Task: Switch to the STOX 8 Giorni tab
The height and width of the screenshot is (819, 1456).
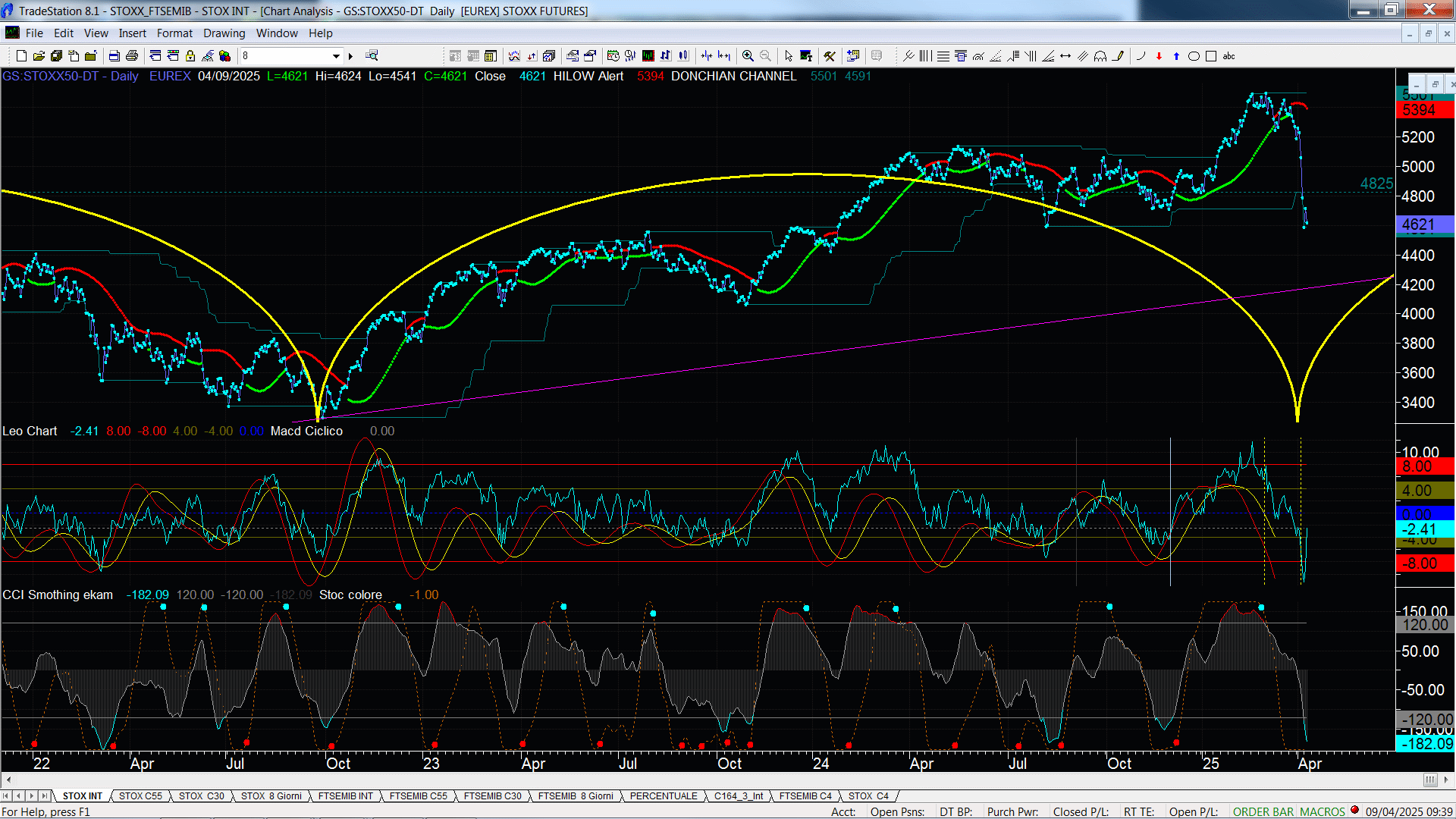Action: (x=271, y=795)
